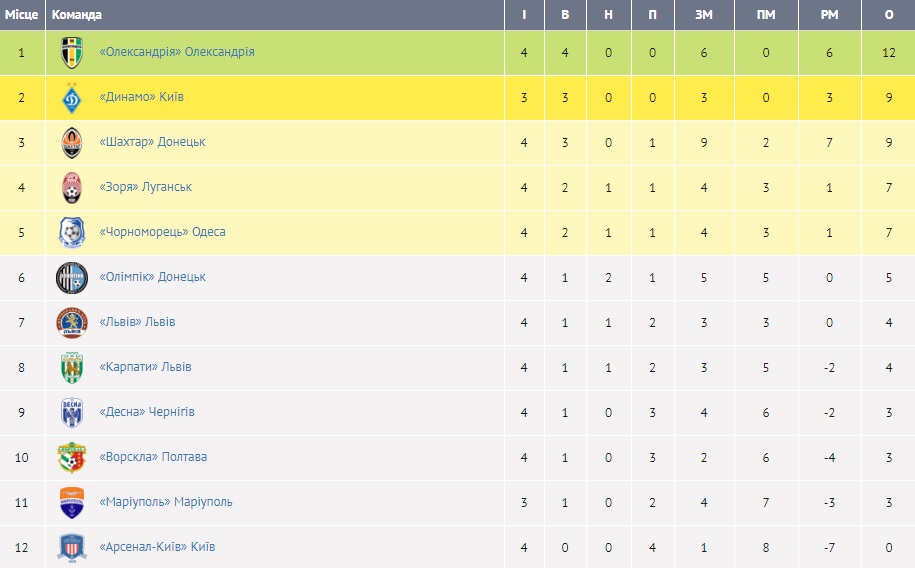This screenshot has width=915, height=568.
Task: Click the Oleksandriya club logo icon
Action: pyautogui.click(x=72, y=52)
